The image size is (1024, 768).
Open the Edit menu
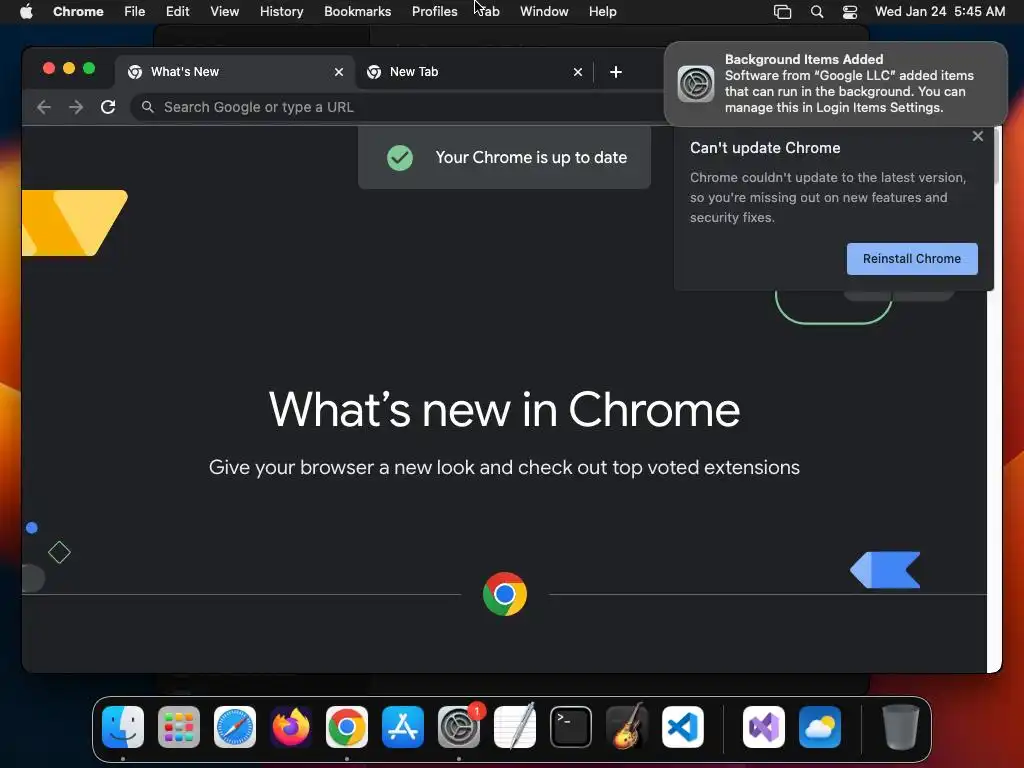(x=177, y=11)
